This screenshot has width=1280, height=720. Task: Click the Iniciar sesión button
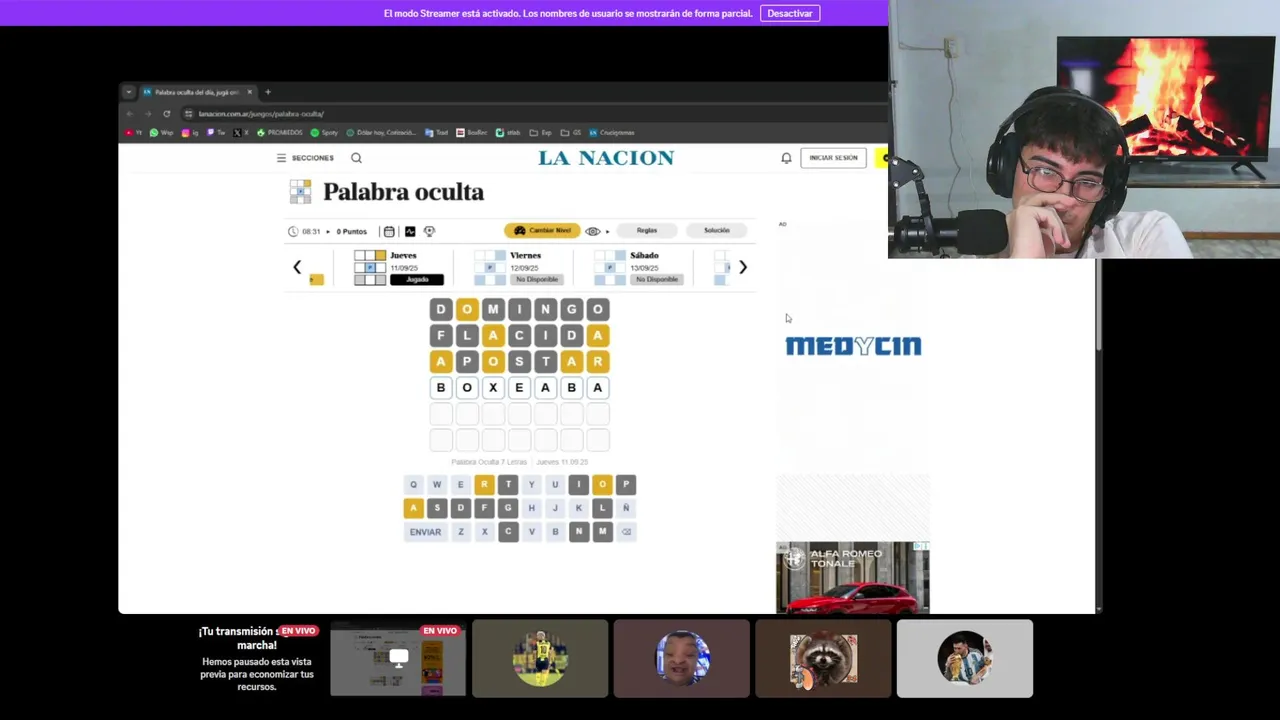point(833,158)
